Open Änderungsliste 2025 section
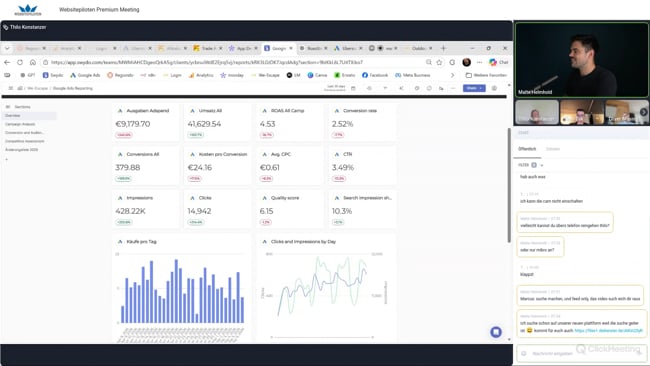Viewport: 650px width, 366px height. click(22, 150)
